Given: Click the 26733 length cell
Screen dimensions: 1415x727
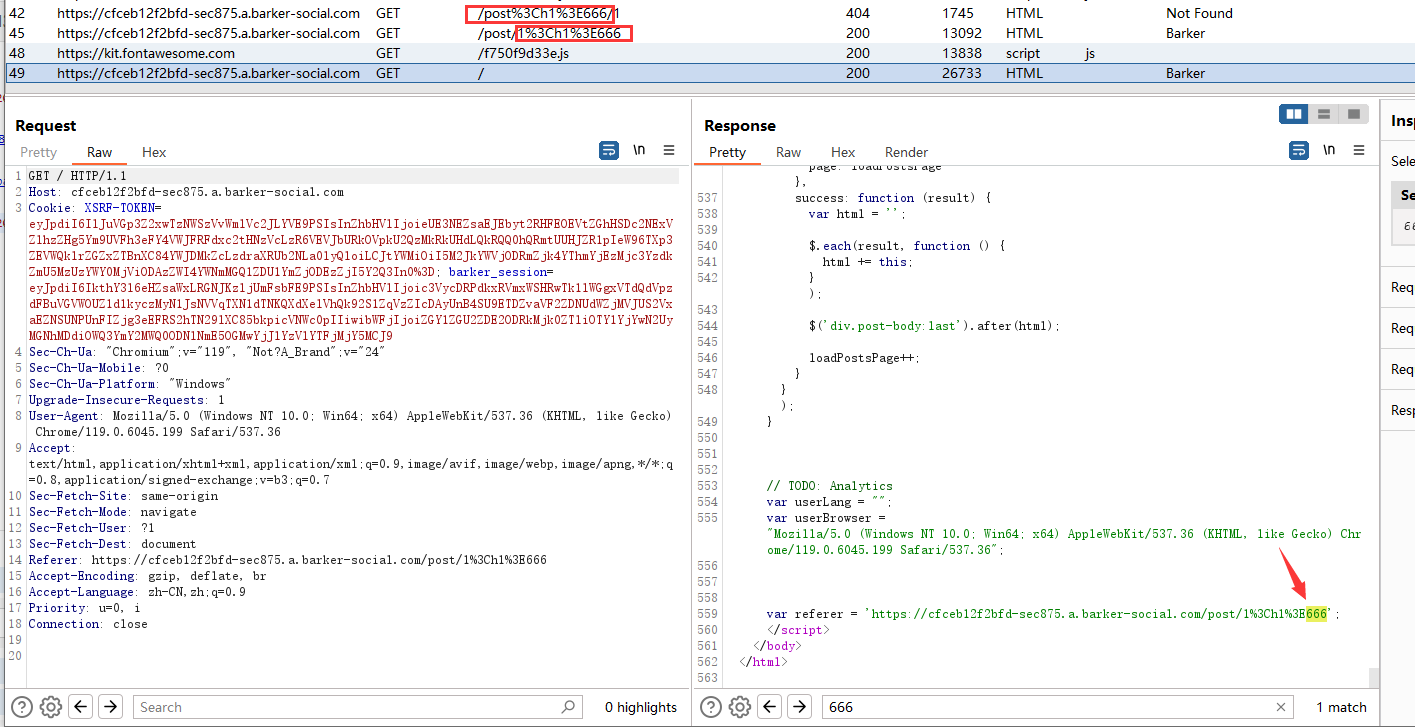Looking at the screenshot, I should [x=961, y=73].
